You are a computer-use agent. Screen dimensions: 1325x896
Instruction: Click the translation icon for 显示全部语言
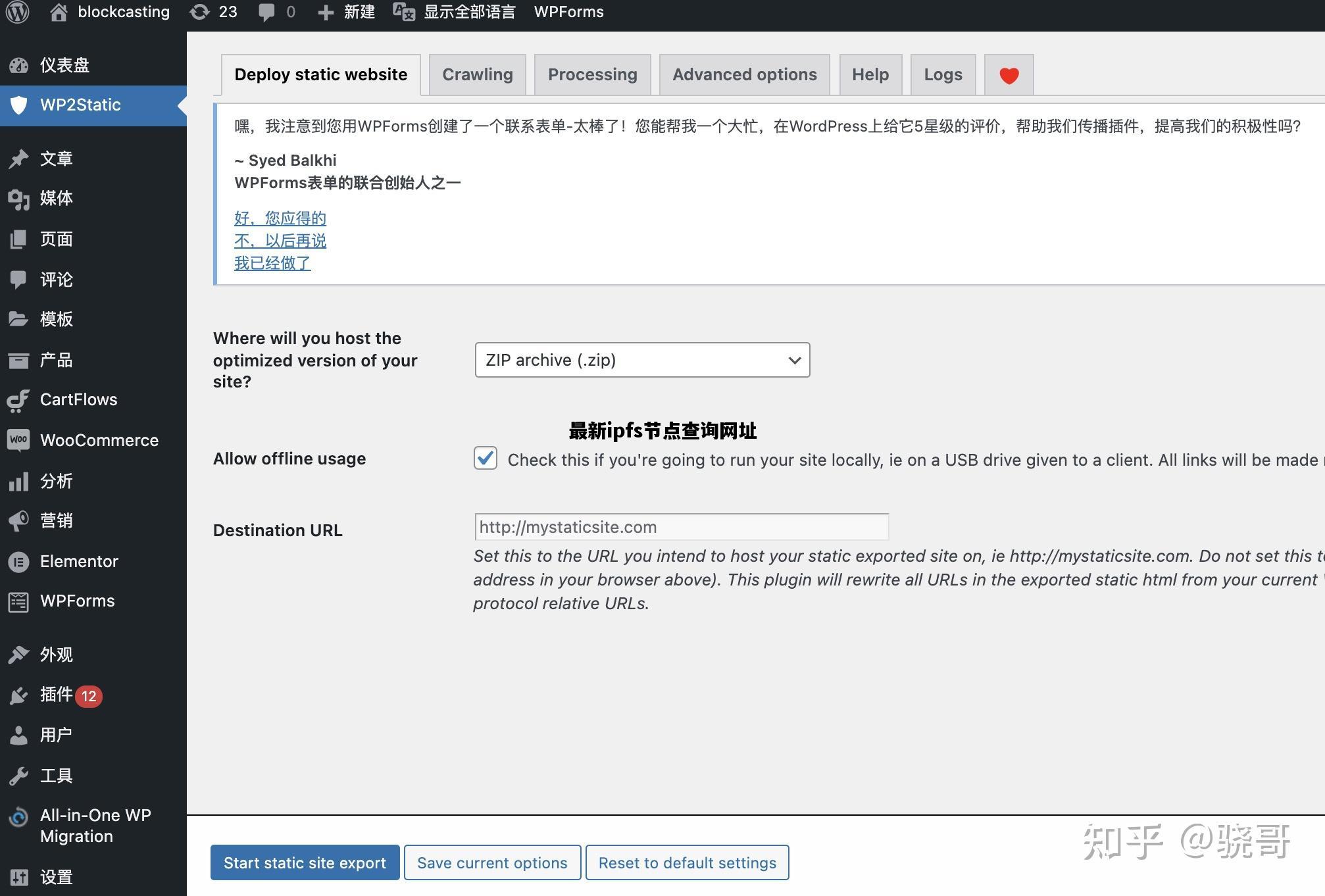404,12
